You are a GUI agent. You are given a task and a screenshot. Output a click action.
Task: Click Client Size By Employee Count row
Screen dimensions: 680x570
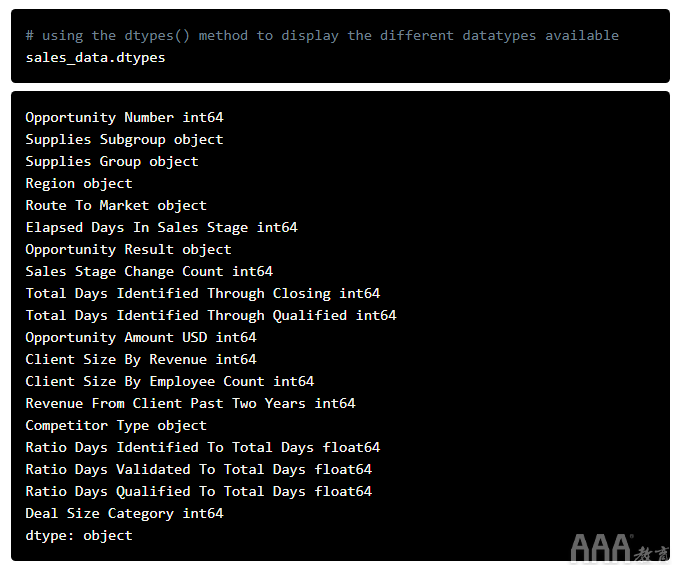click(x=170, y=382)
